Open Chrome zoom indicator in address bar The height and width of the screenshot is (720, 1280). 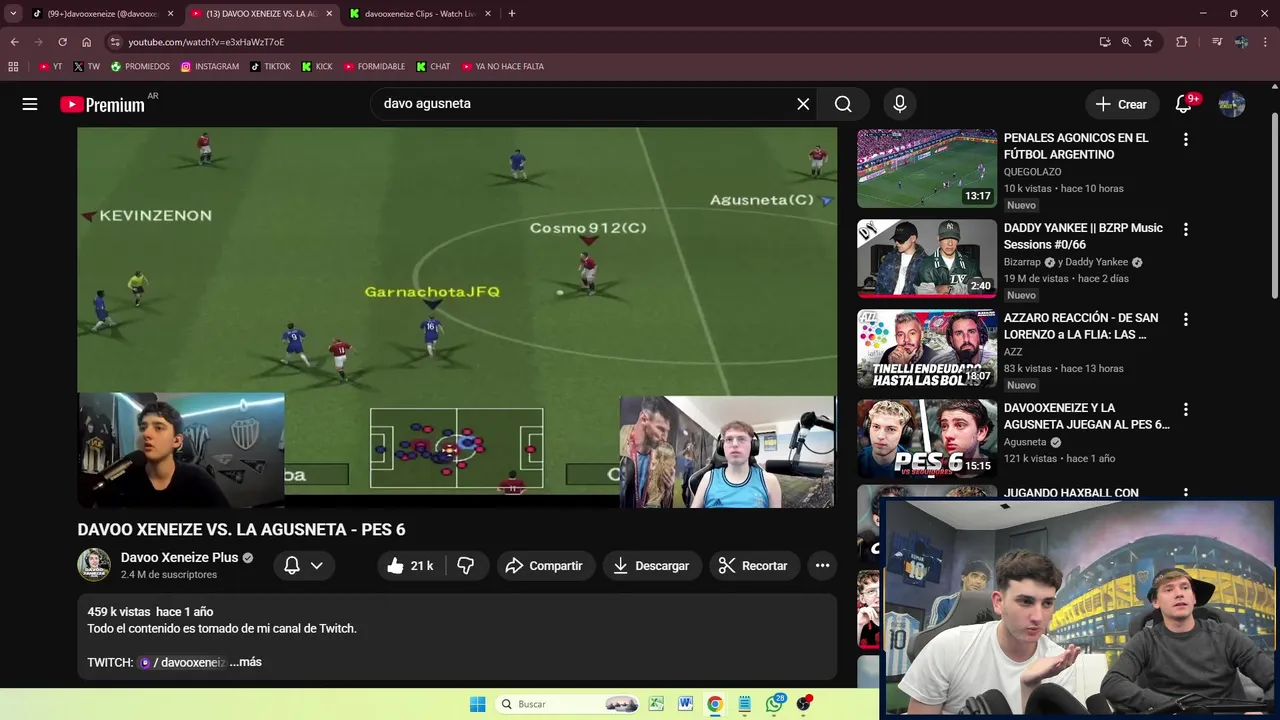[x=1126, y=42]
